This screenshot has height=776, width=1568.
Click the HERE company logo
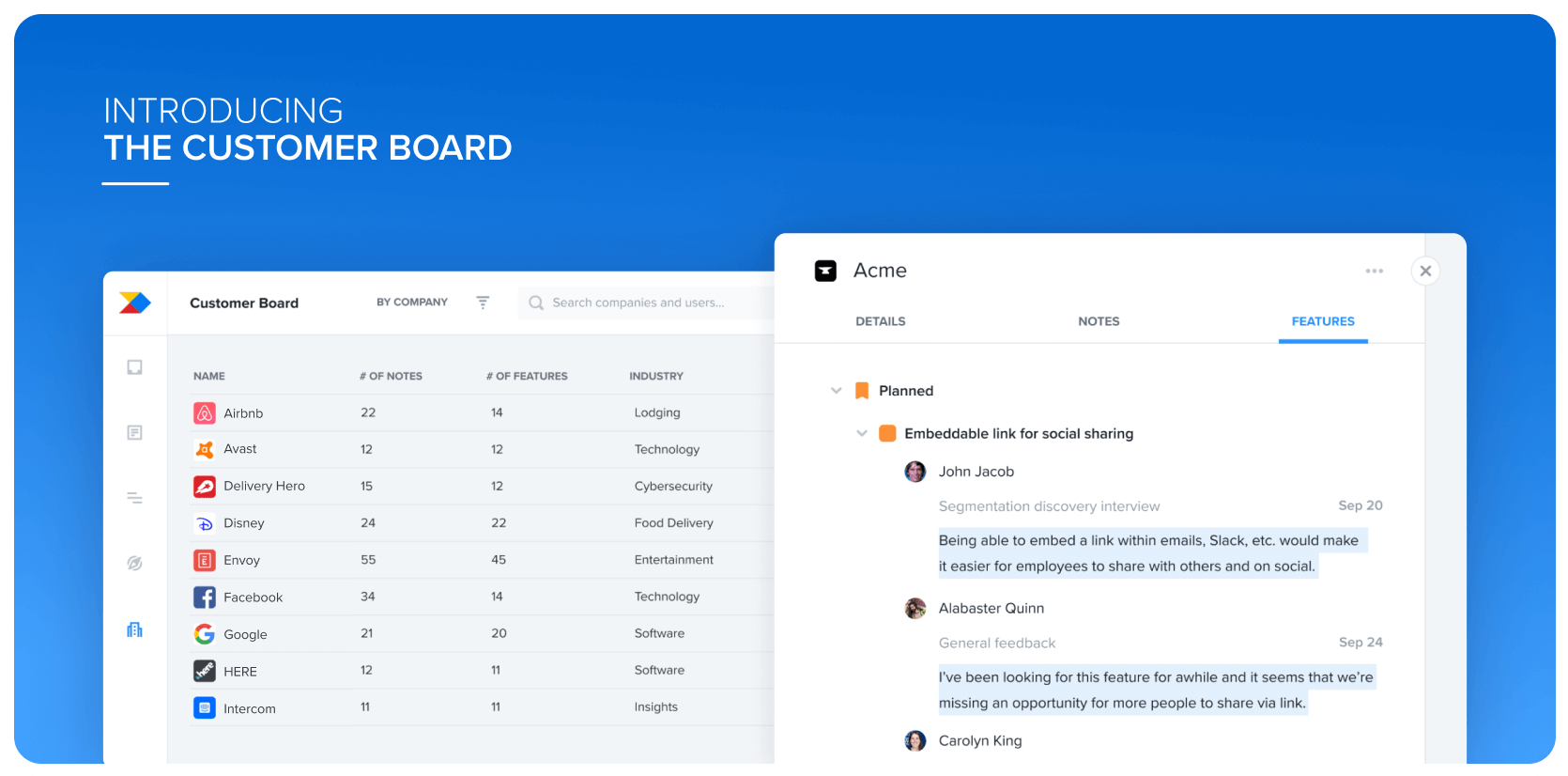pos(205,671)
